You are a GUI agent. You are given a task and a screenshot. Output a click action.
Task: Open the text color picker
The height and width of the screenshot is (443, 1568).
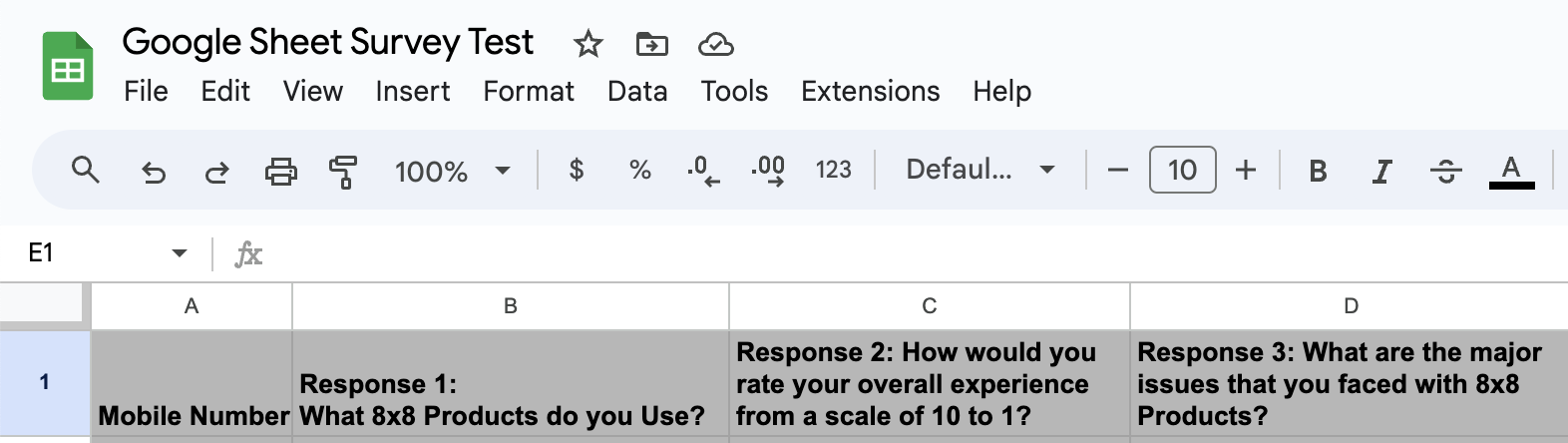click(1511, 171)
